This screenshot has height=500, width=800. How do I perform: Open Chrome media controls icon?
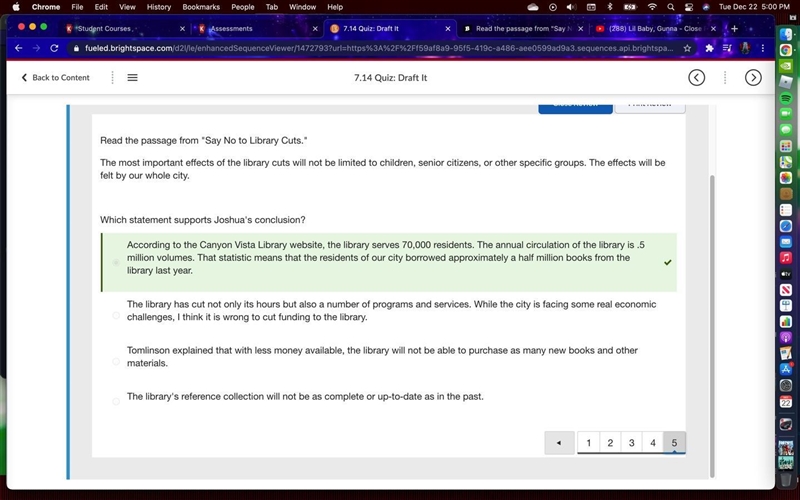pos(727,48)
